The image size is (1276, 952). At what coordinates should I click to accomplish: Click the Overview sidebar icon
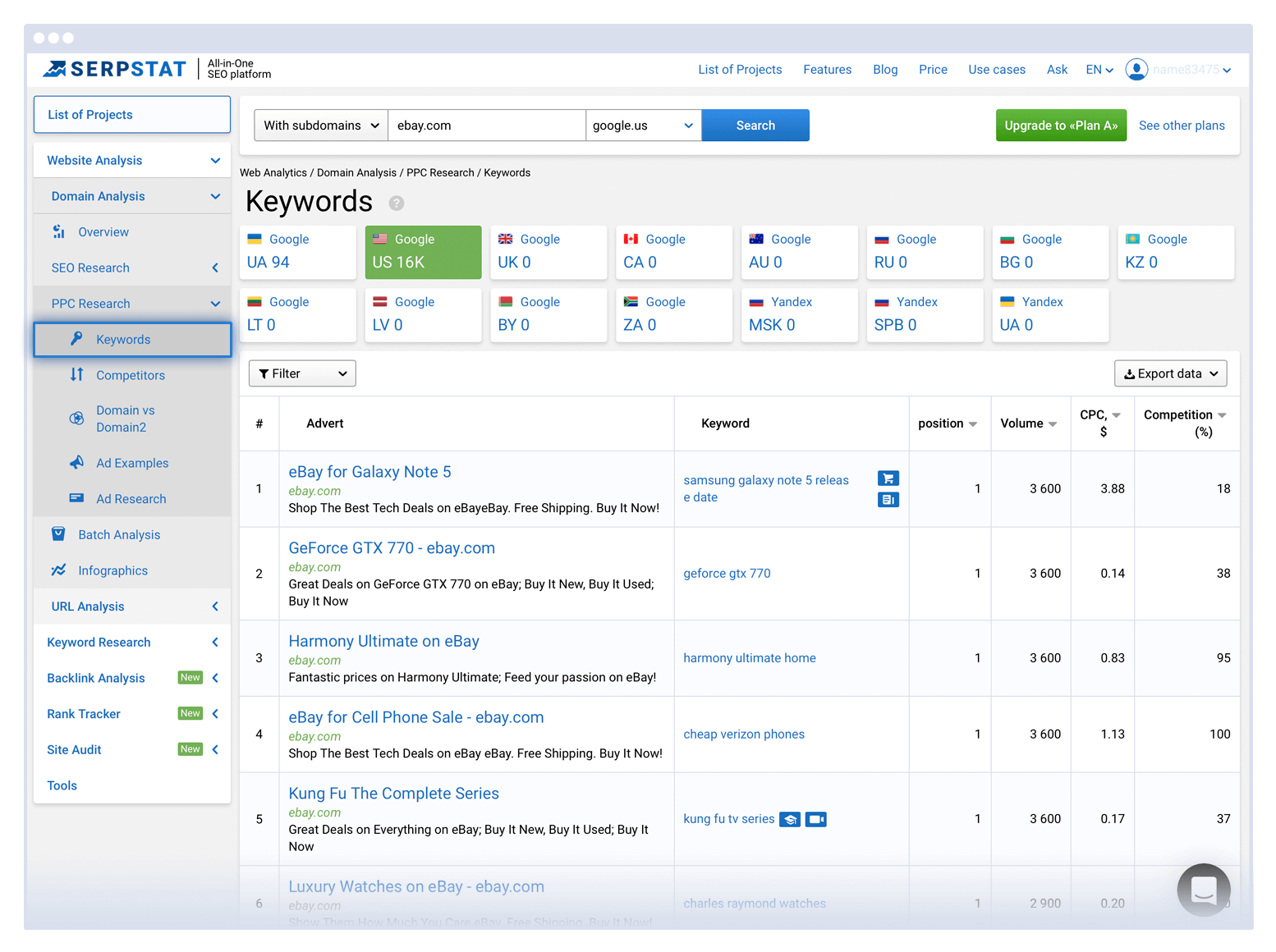point(59,232)
